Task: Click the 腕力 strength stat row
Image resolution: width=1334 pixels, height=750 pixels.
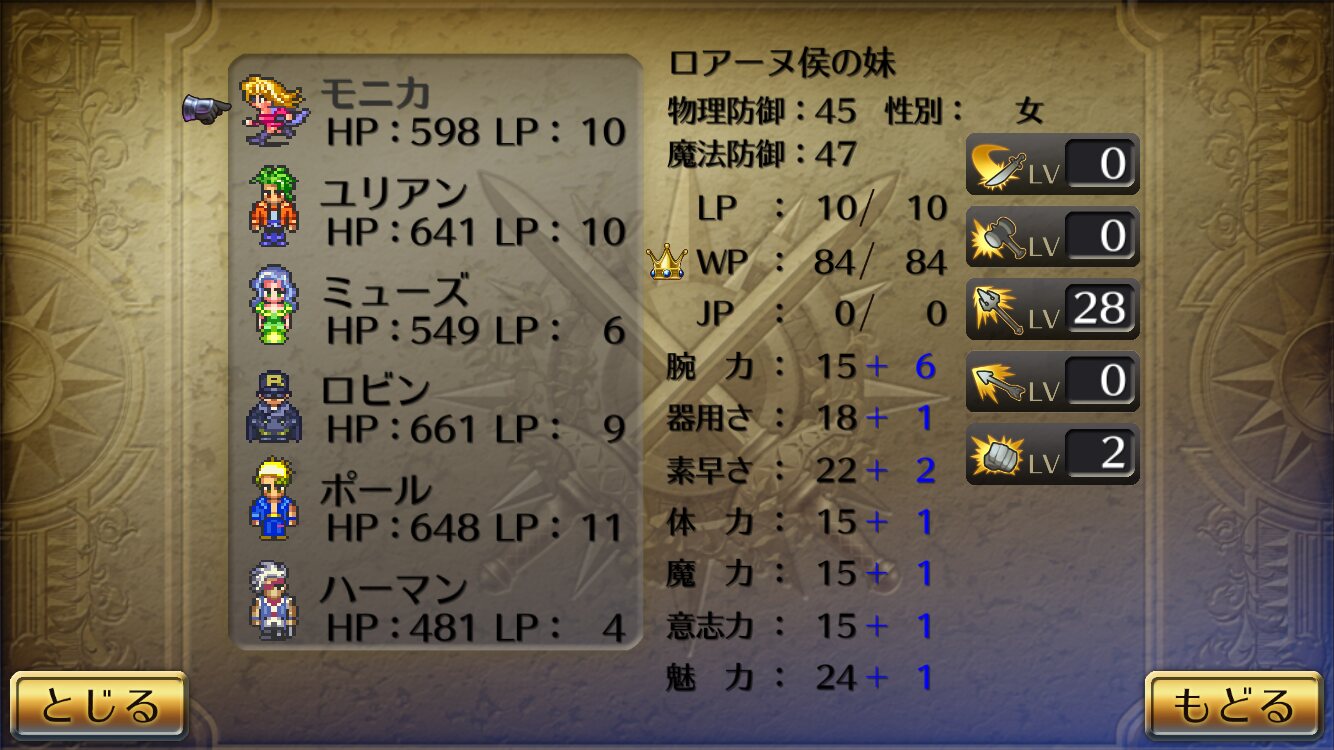Action: coord(801,367)
